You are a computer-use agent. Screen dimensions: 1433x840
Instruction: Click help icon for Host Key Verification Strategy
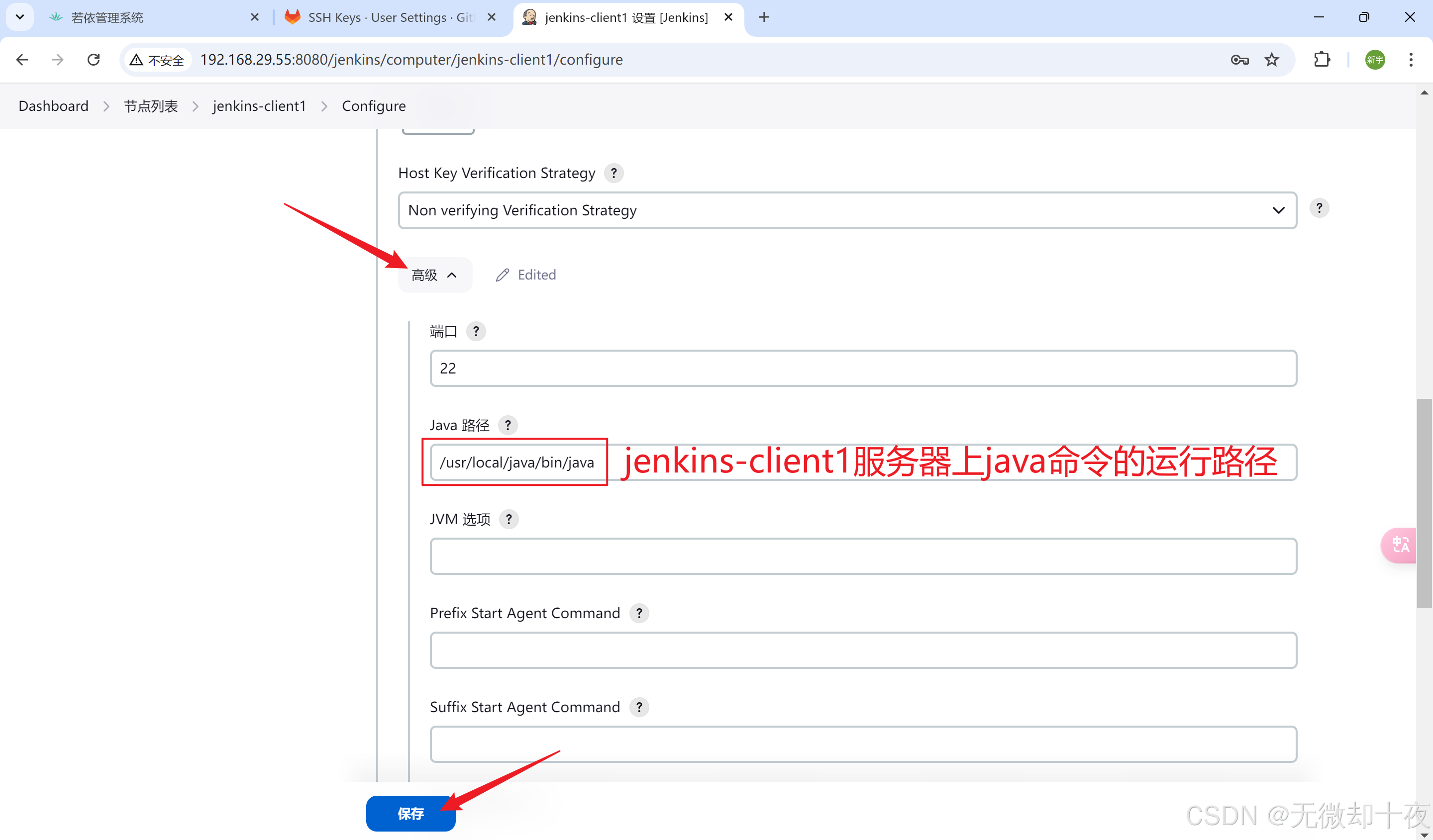[613, 173]
